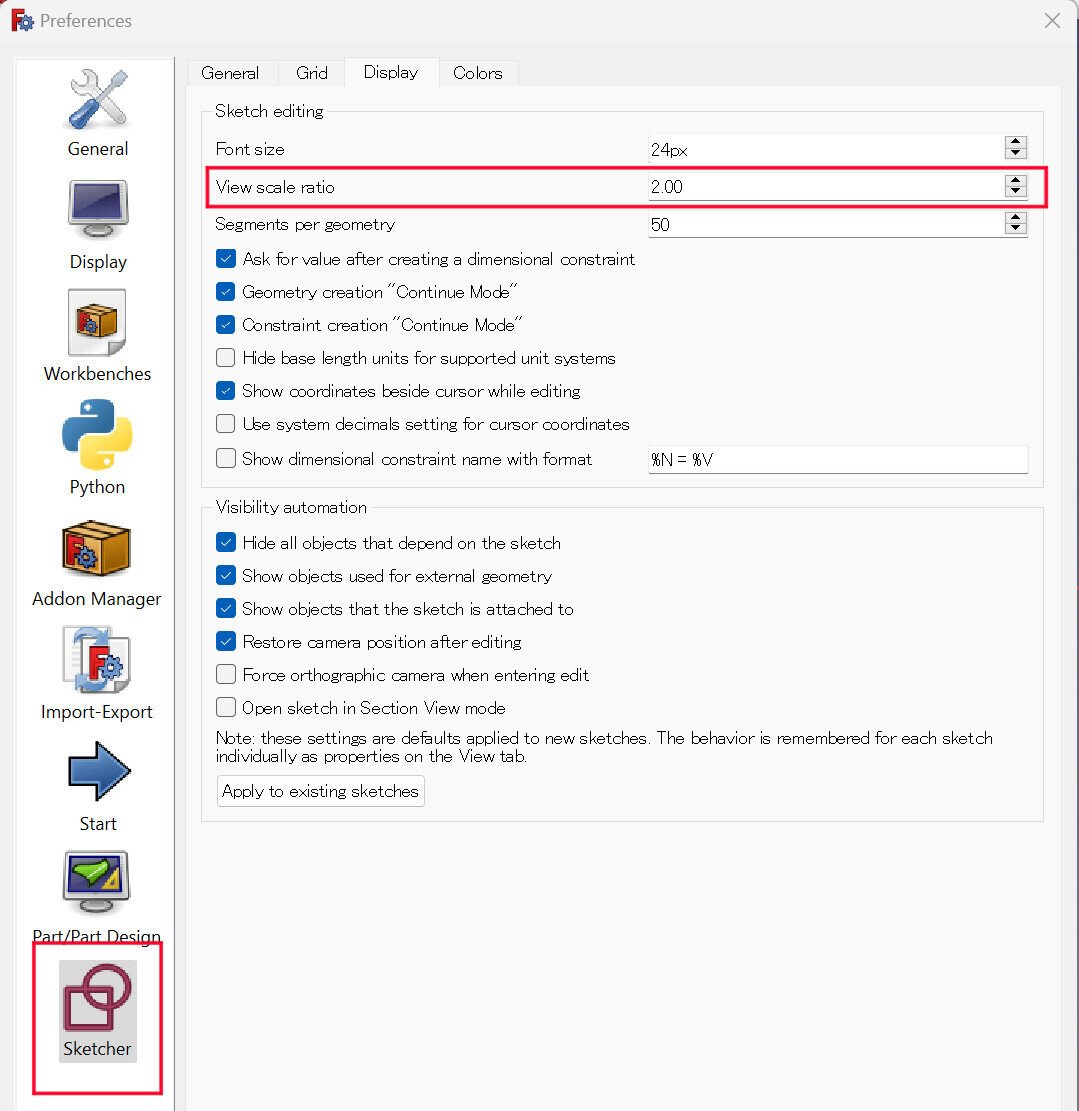Click the View scale ratio field
1079x1111 pixels.
coord(826,187)
